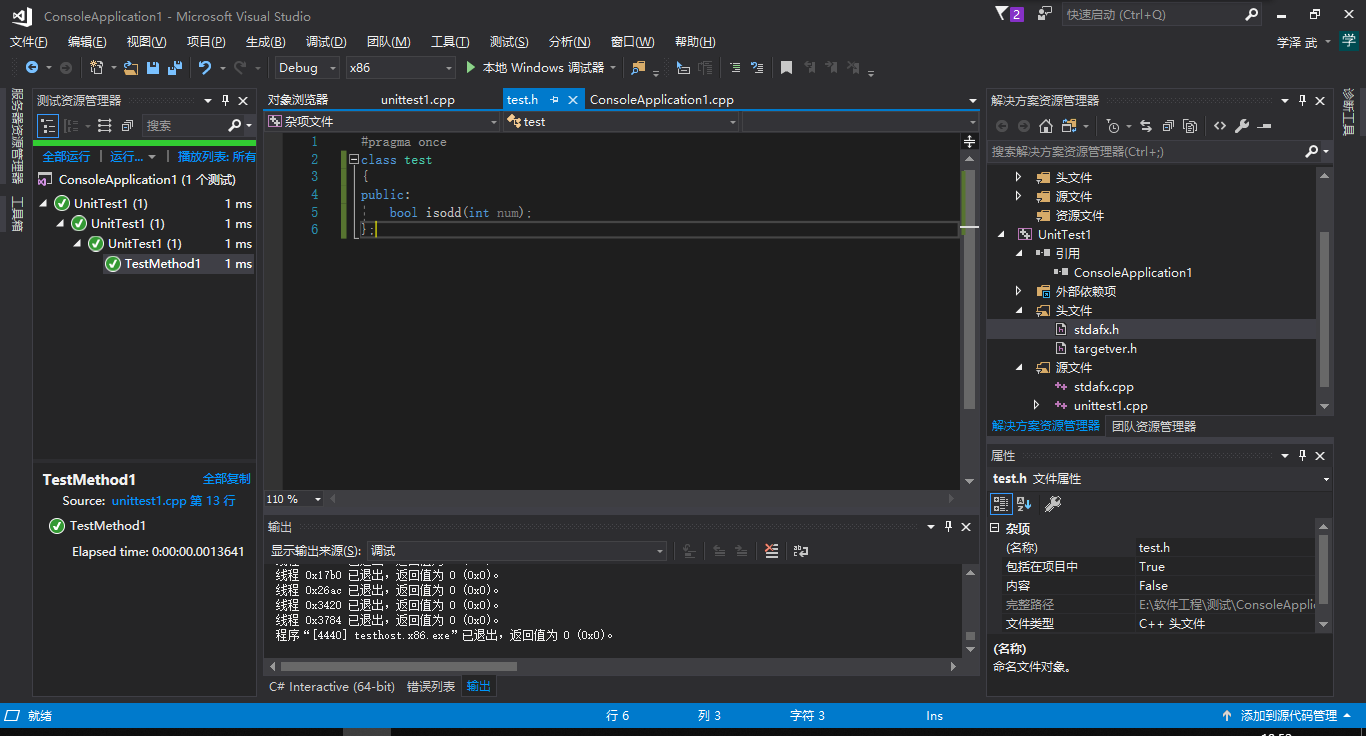Open the 调试(D) menu
This screenshot has height=736, width=1366.
pos(326,42)
